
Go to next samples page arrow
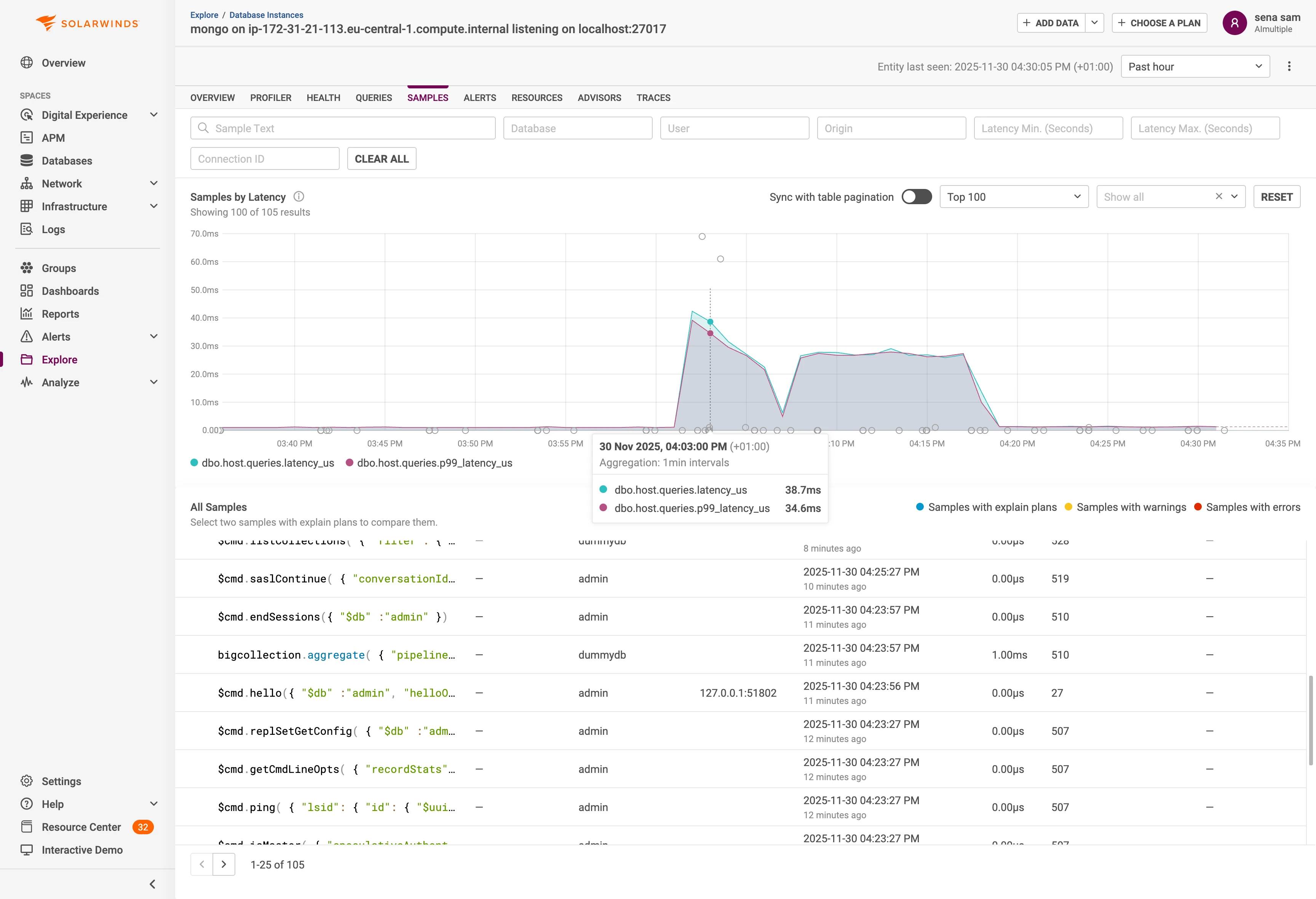pos(224,864)
